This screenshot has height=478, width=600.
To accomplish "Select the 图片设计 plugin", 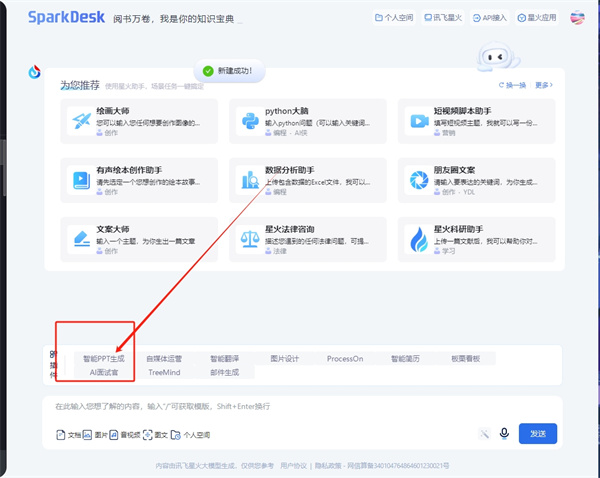I will tap(285, 359).
